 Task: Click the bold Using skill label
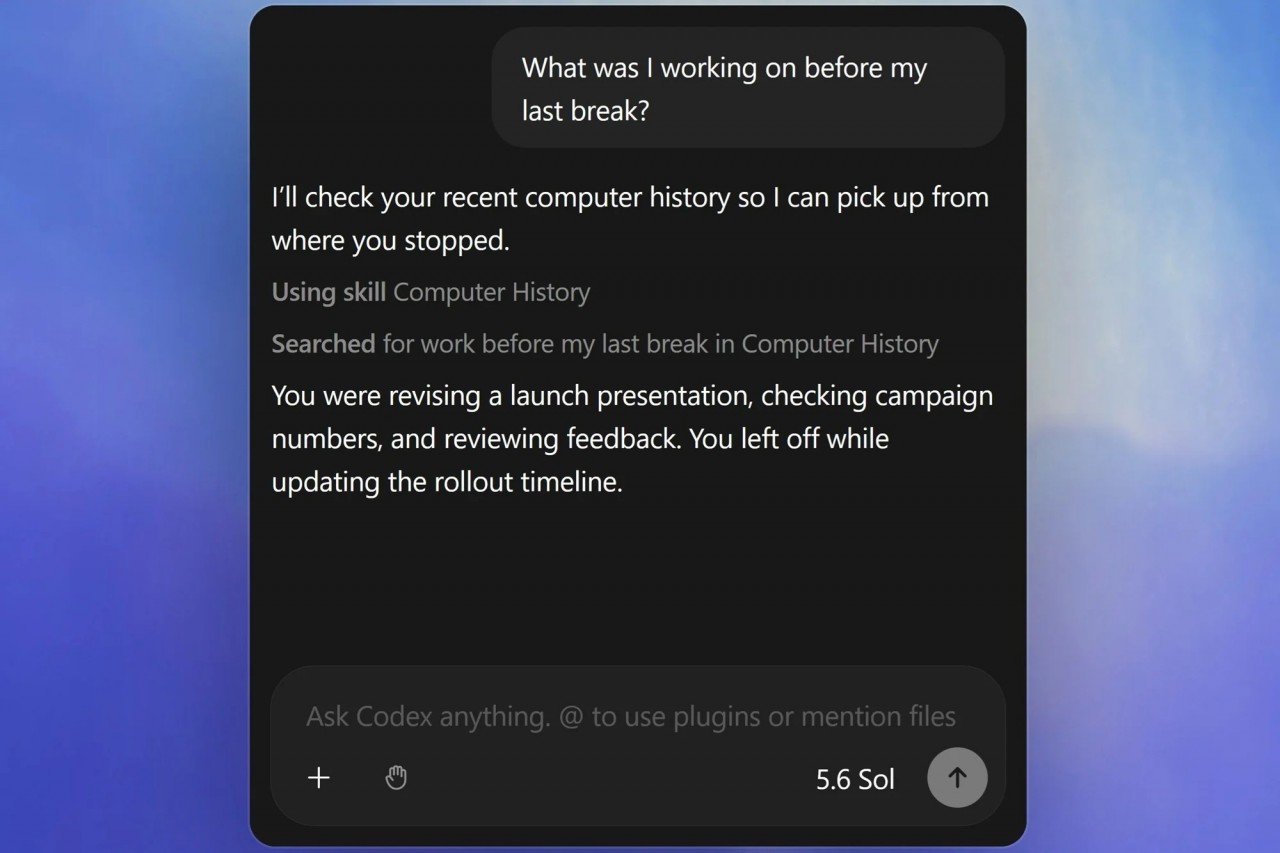pos(329,292)
